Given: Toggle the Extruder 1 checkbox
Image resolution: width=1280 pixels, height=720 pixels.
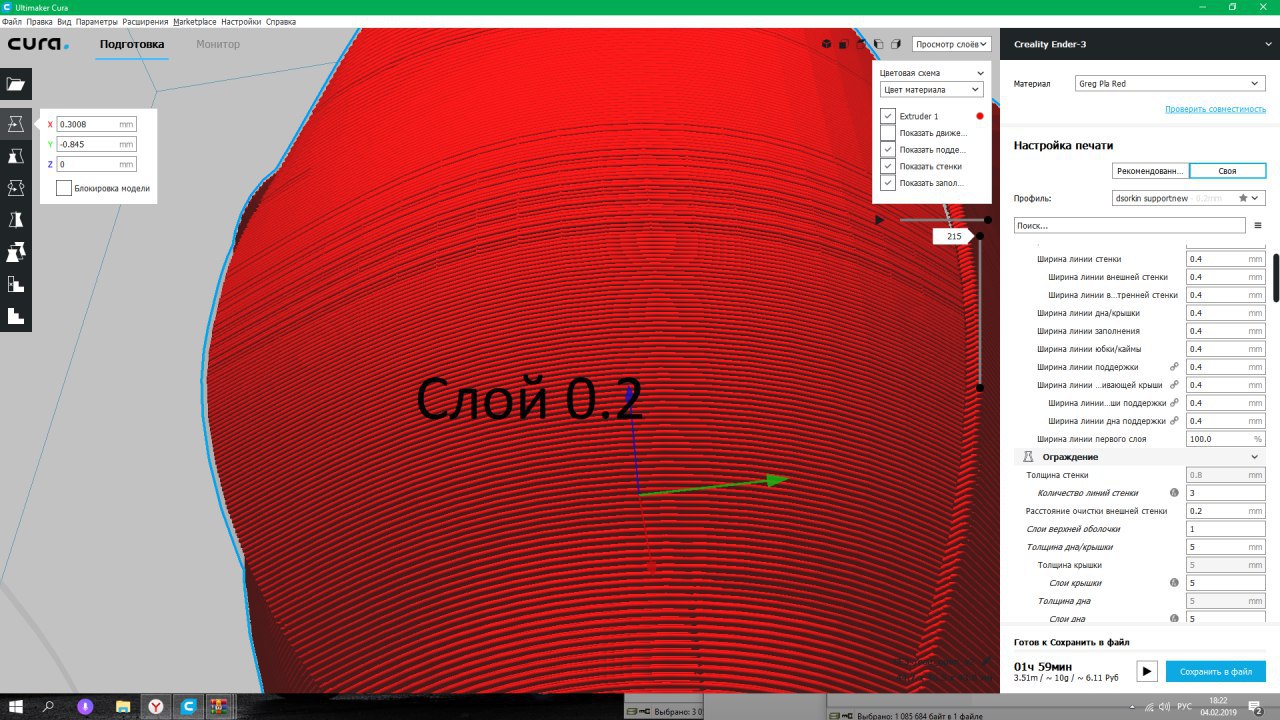Looking at the screenshot, I should [x=888, y=116].
